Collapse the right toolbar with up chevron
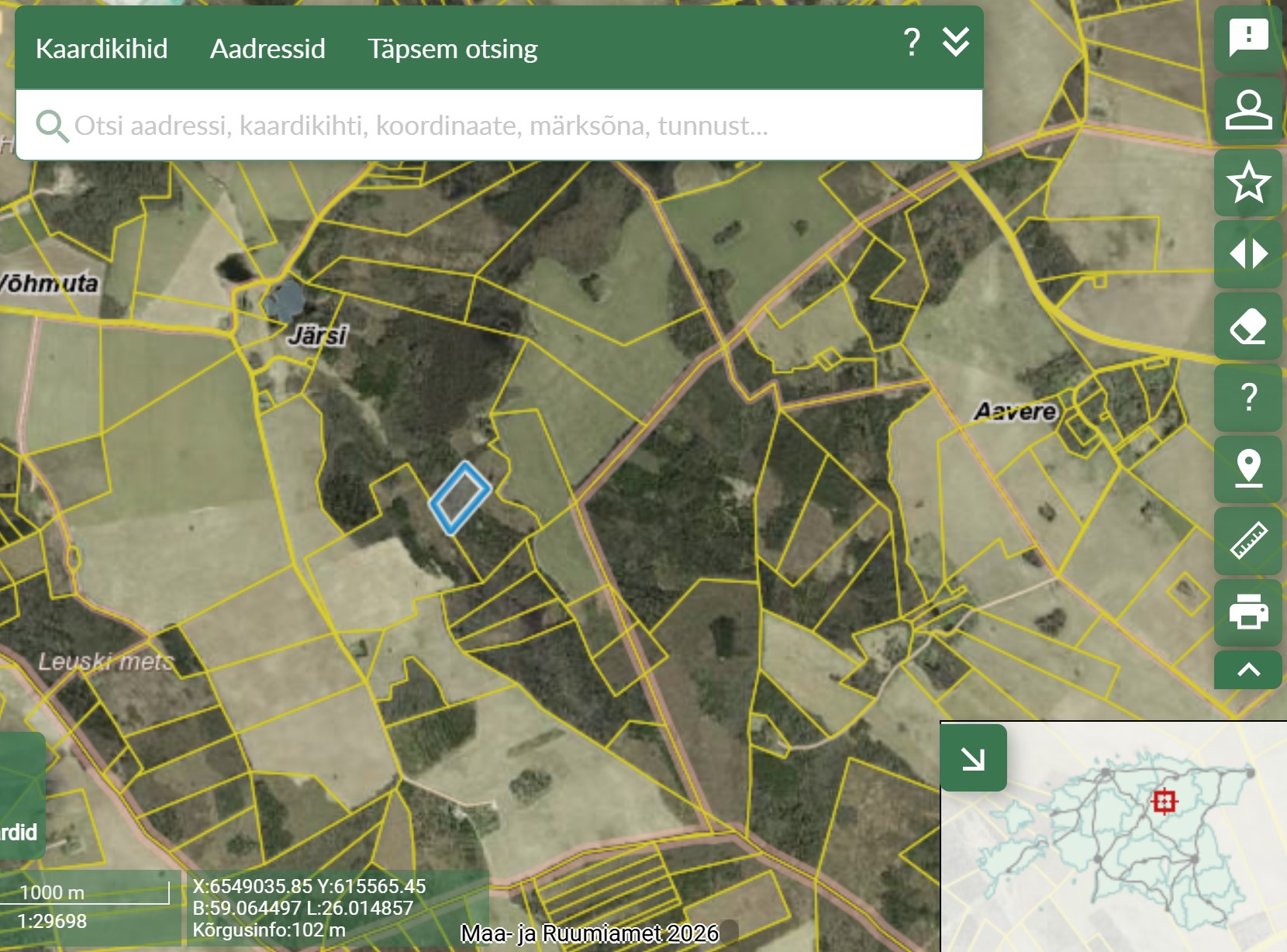 1247,670
